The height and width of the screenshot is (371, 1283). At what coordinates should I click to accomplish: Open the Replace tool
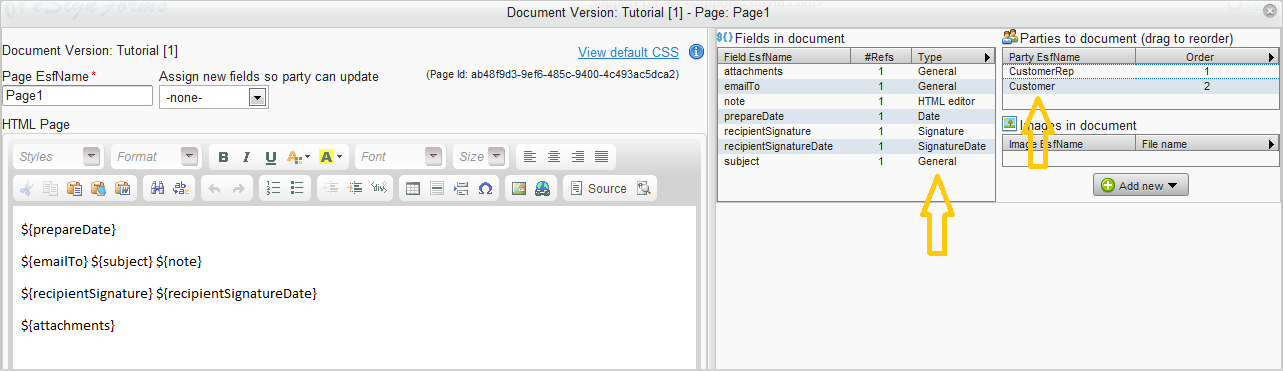point(182,188)
